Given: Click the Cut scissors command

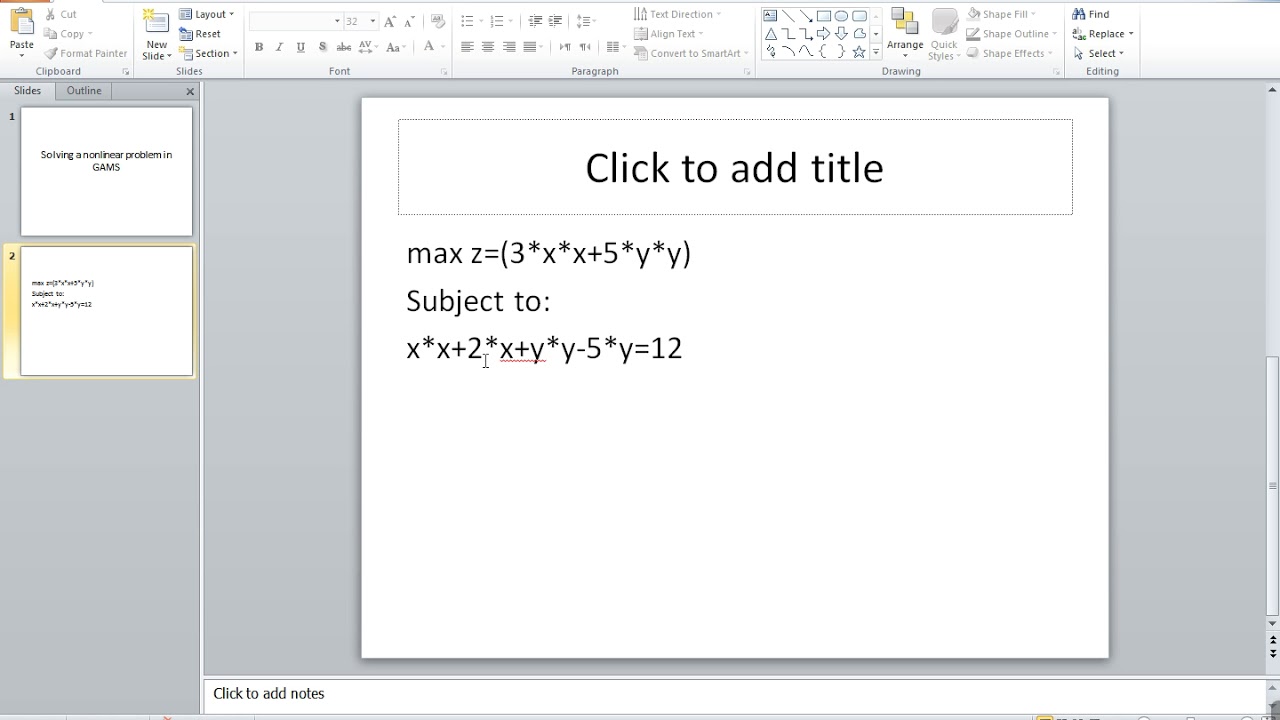Looking at the screenshot, I should coord(61,14).
